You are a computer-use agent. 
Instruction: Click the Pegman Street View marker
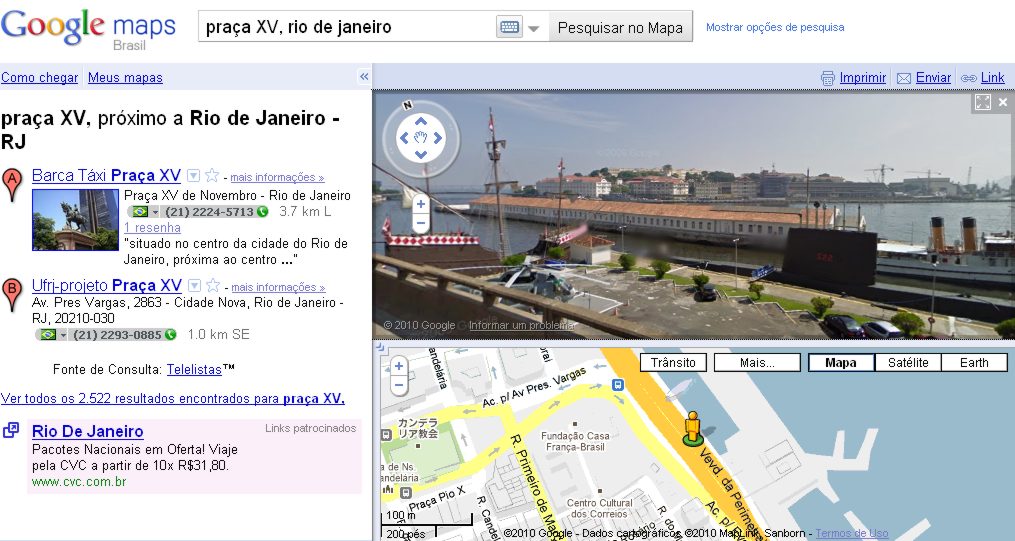point(693,428)
